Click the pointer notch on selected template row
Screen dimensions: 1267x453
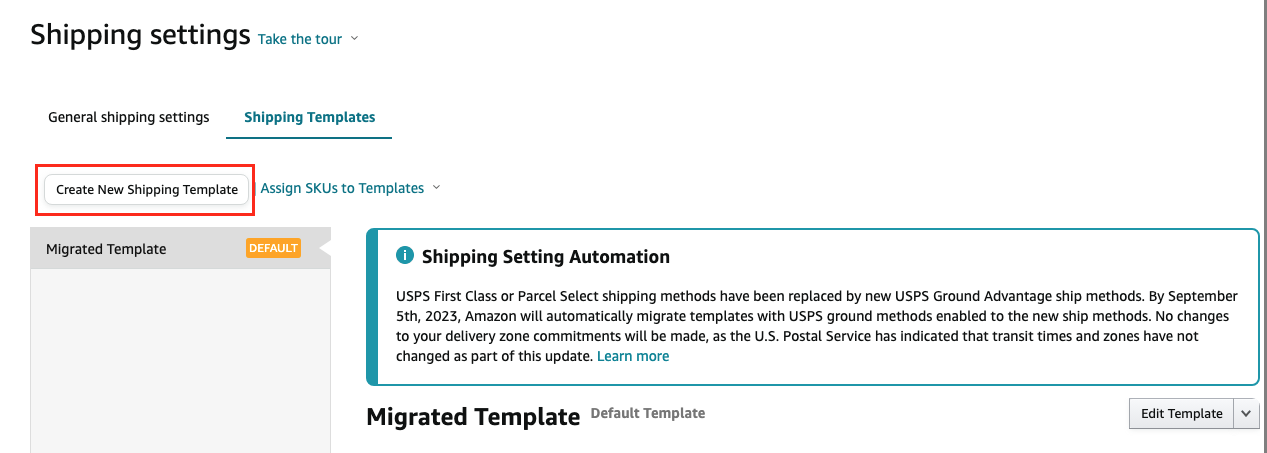[324, 249]
